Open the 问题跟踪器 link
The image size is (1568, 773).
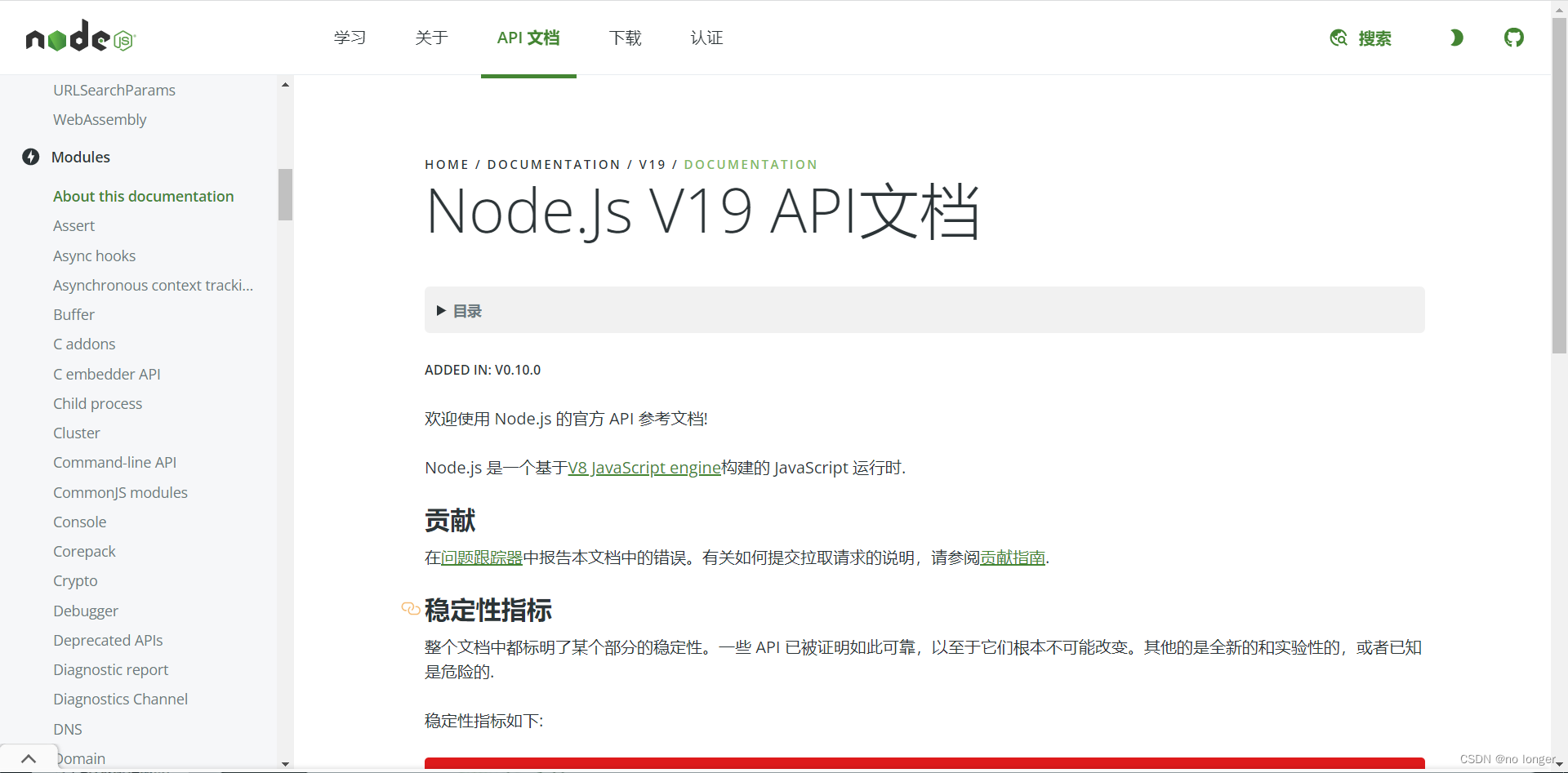tap(482, 558)
